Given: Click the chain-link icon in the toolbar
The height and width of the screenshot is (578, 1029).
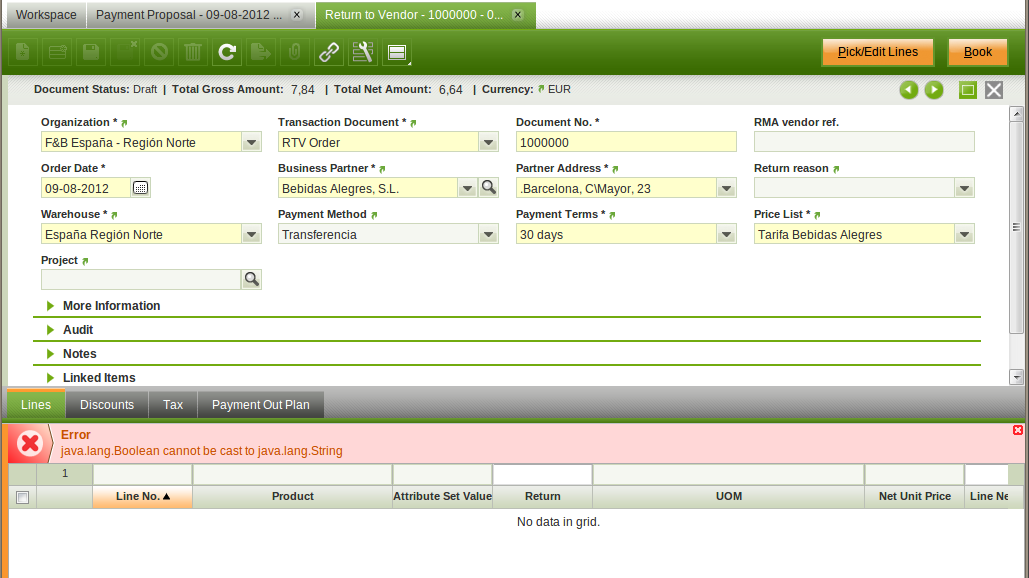Looking at the screenshot, I should pos(328,52).
